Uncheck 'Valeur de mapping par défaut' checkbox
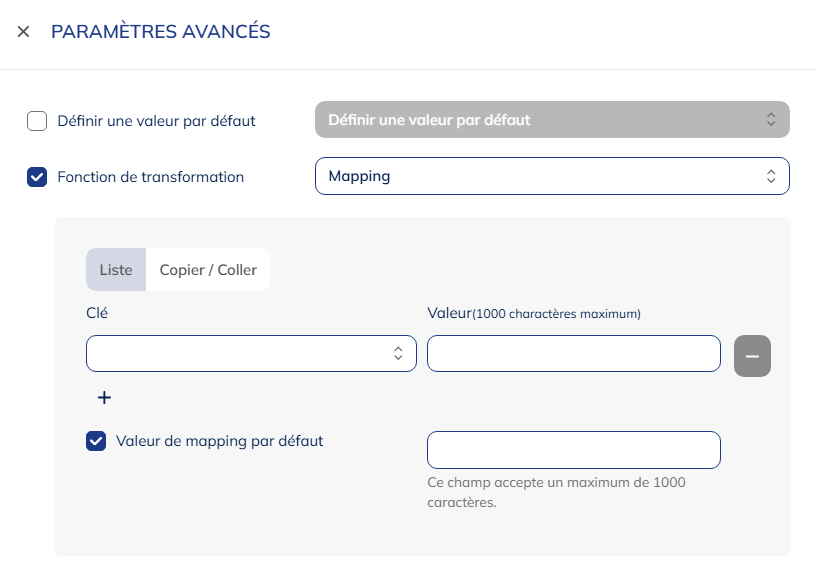Viewport: 817px width, 575px height. (96, 441)
